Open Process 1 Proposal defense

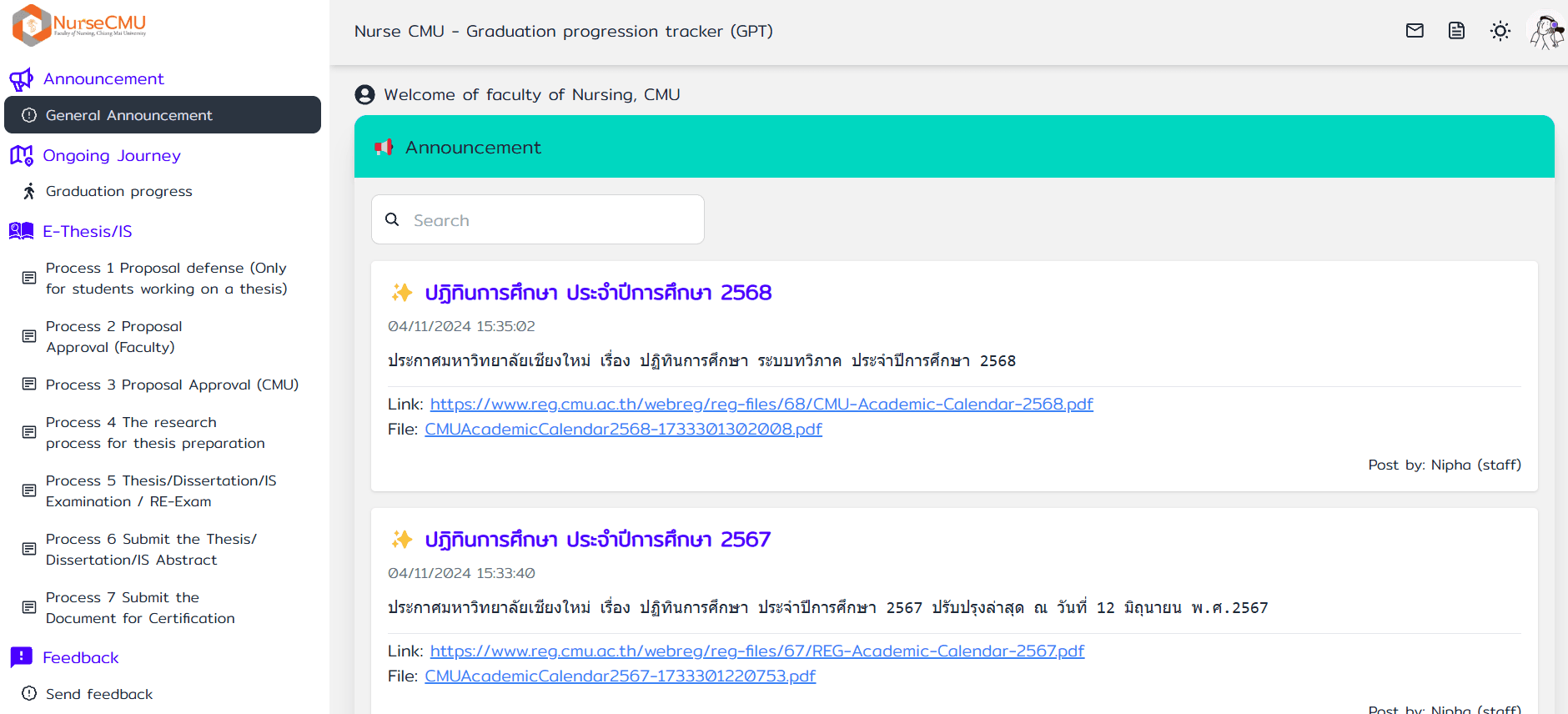point(166,279)
